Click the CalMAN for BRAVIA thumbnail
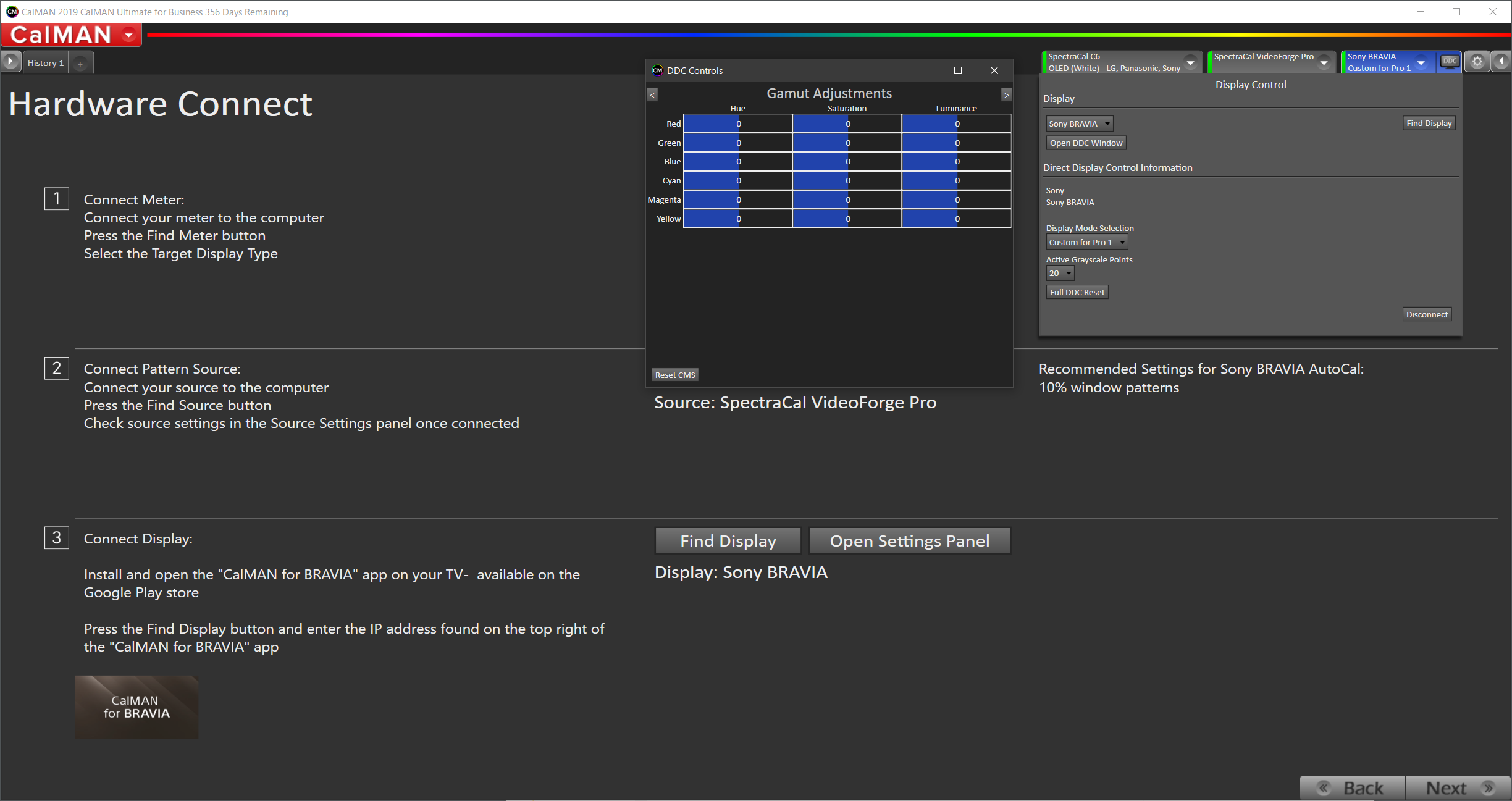 coord(136,707)
